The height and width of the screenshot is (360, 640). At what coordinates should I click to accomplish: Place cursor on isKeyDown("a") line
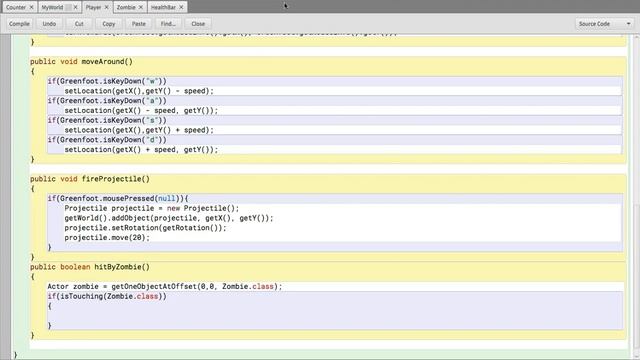(x=107, y=101)
